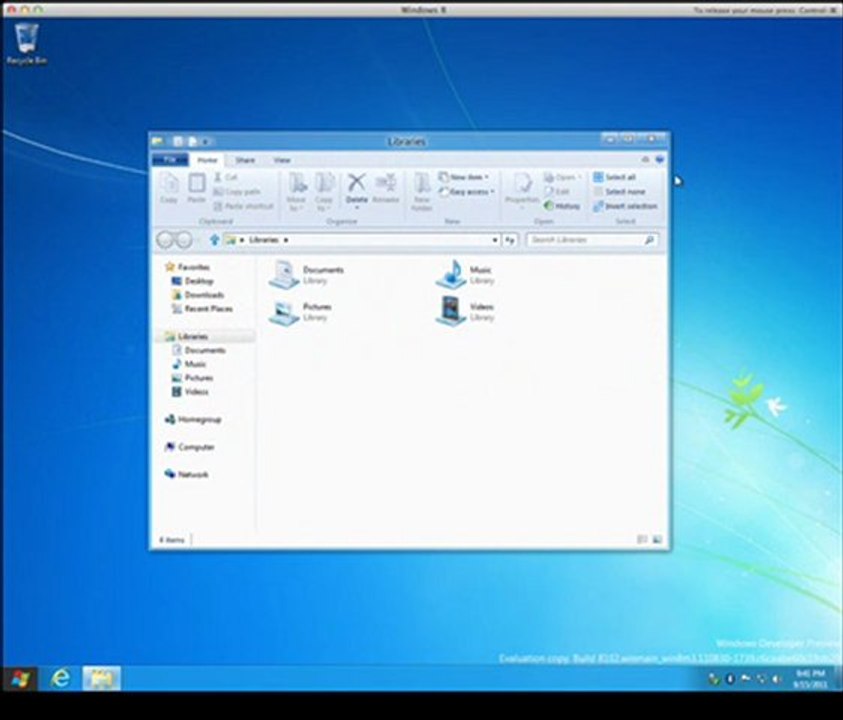Image resolution: width=843 pixels, height=720 pixels.
Task: Click the Back navigation button
Action: pos(166,240)
